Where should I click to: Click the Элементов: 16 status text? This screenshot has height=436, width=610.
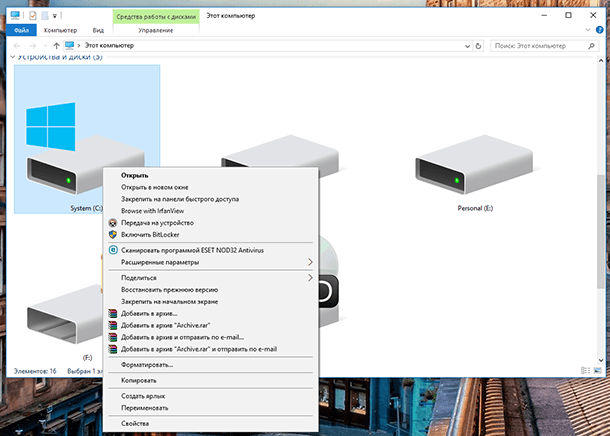(x=35, y=371)
